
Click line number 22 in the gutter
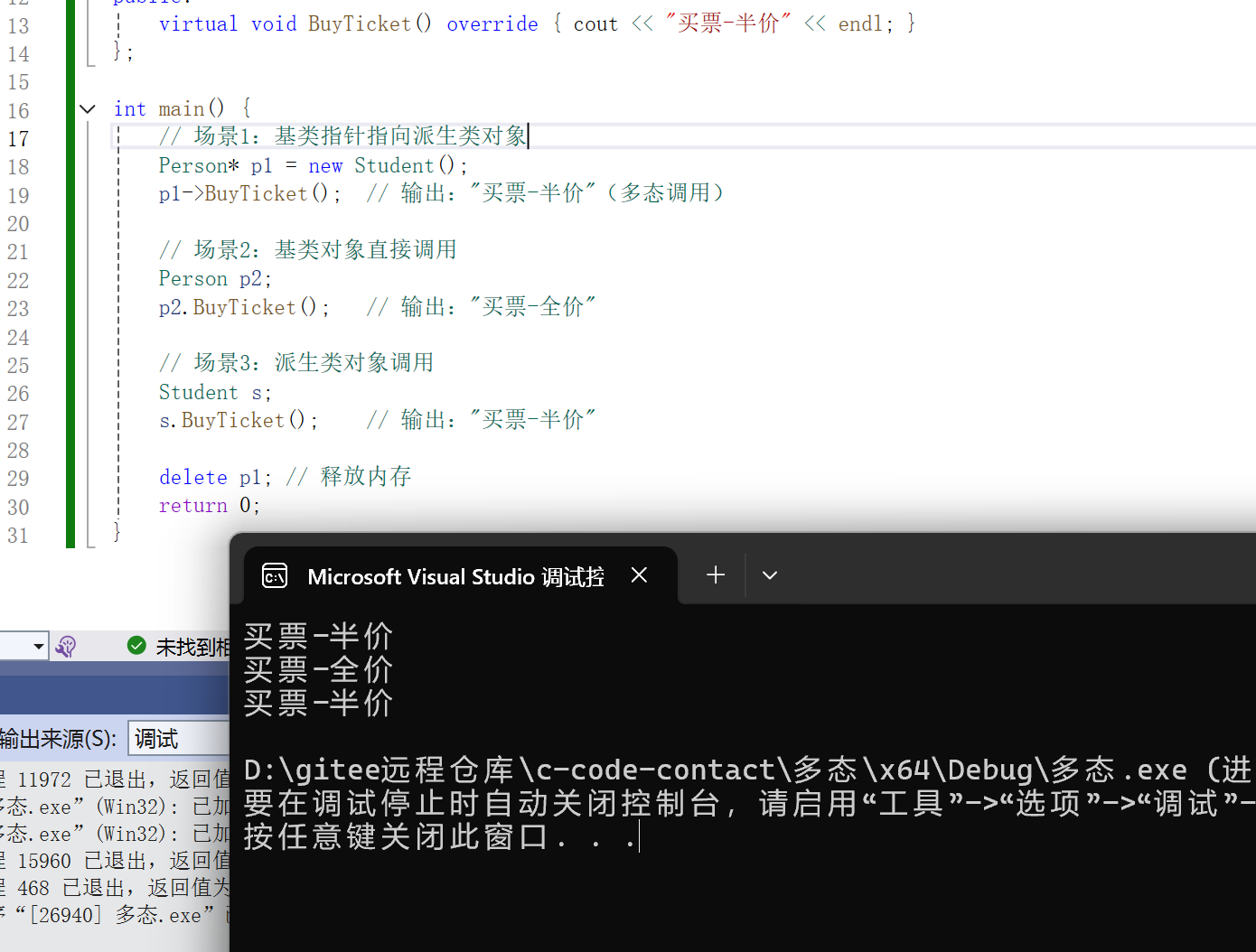(18, 281)
